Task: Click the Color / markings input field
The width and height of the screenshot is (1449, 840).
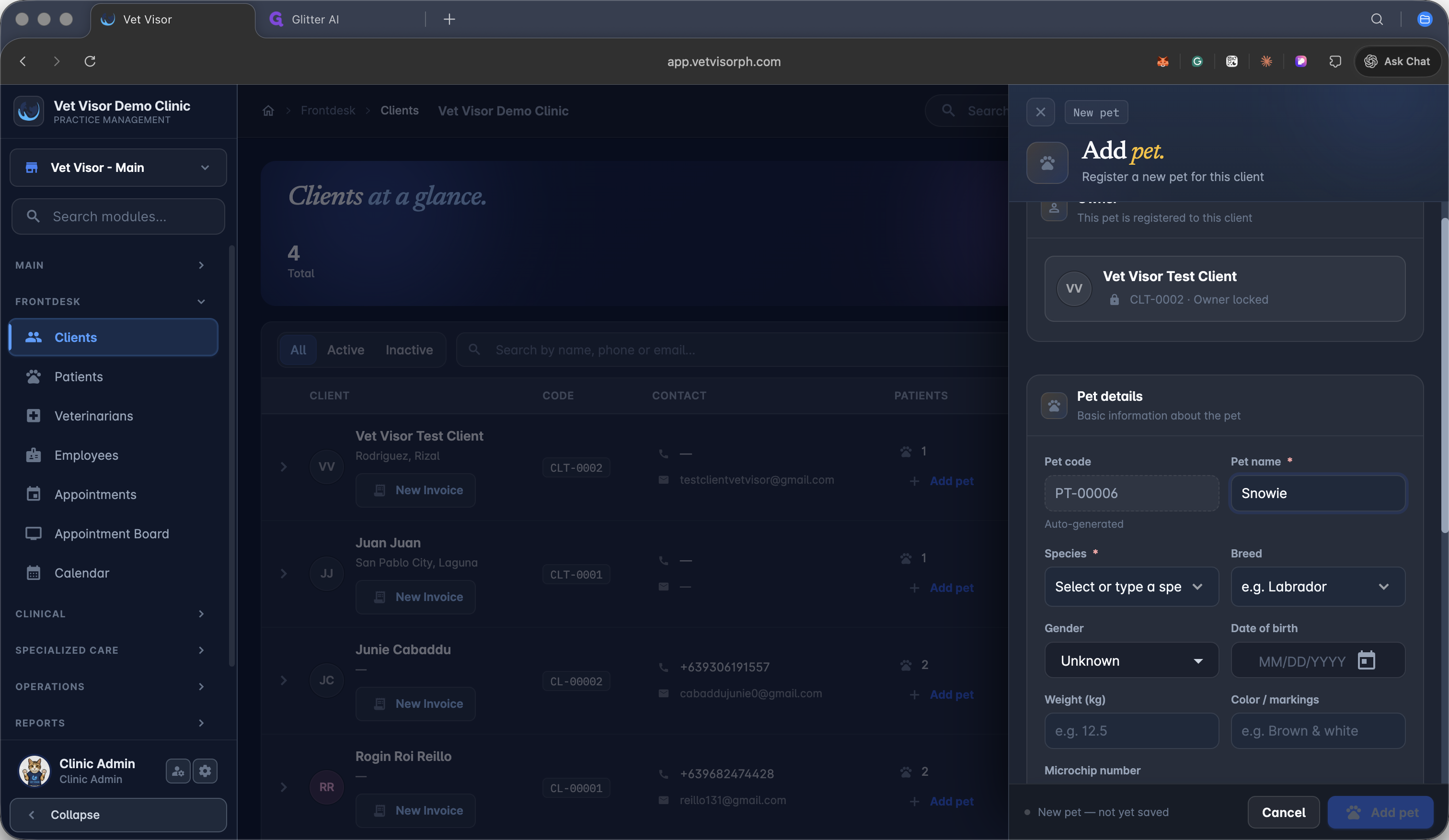Action: tap(1317, 731)
